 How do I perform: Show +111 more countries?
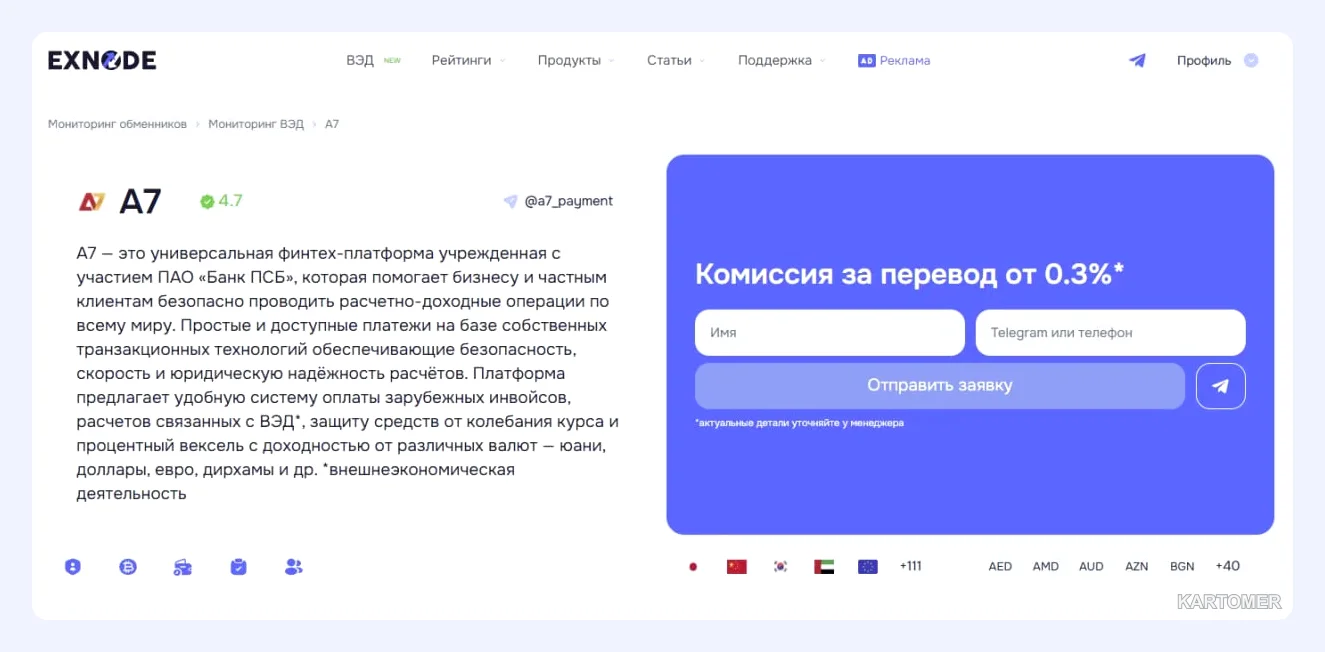[911, 566]
